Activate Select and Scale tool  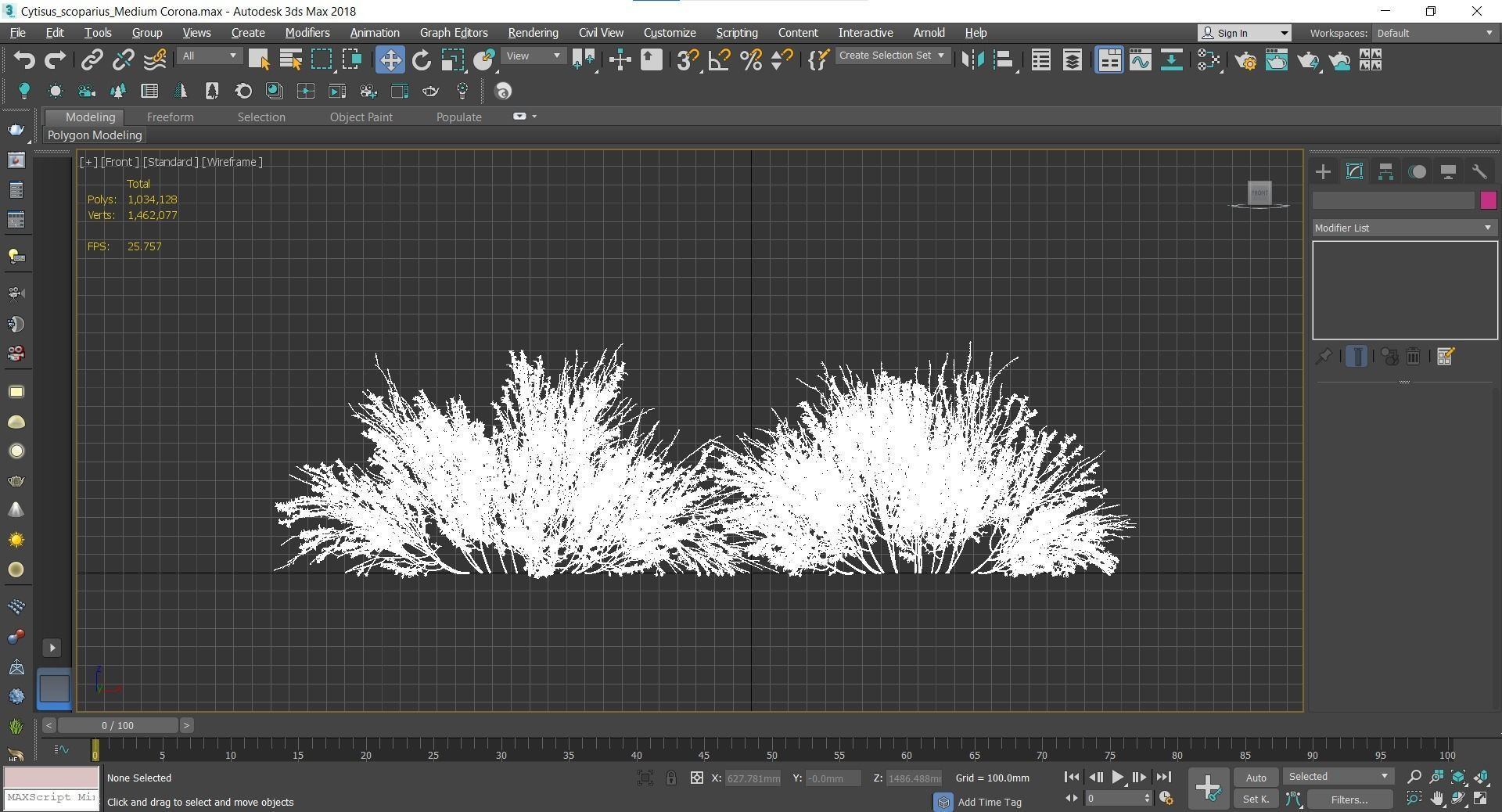(452, 60)
